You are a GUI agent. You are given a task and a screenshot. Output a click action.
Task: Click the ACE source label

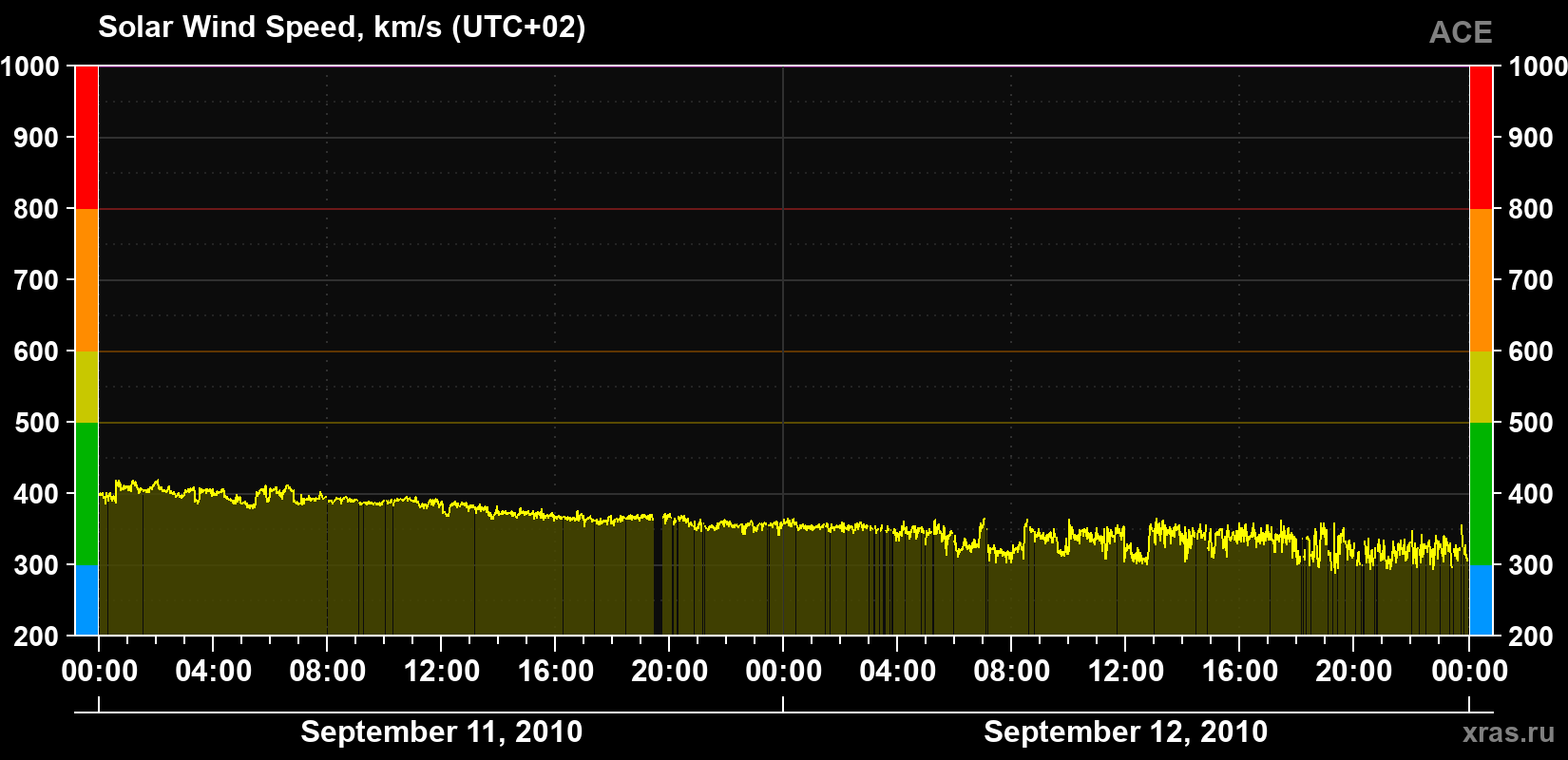(1461, 32)
